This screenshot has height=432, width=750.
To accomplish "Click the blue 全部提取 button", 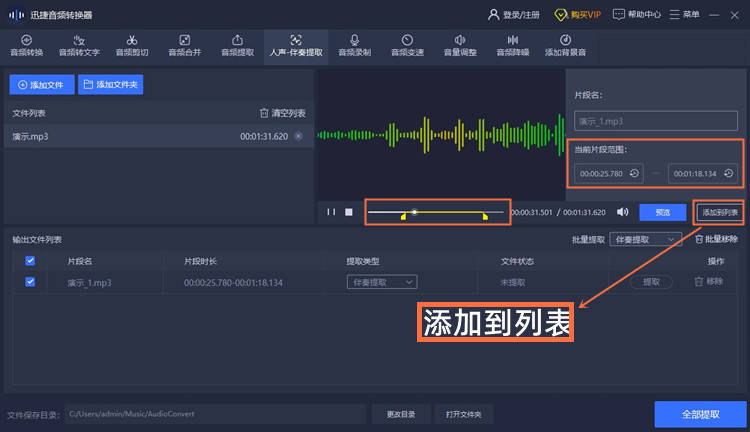I will 700,414.
